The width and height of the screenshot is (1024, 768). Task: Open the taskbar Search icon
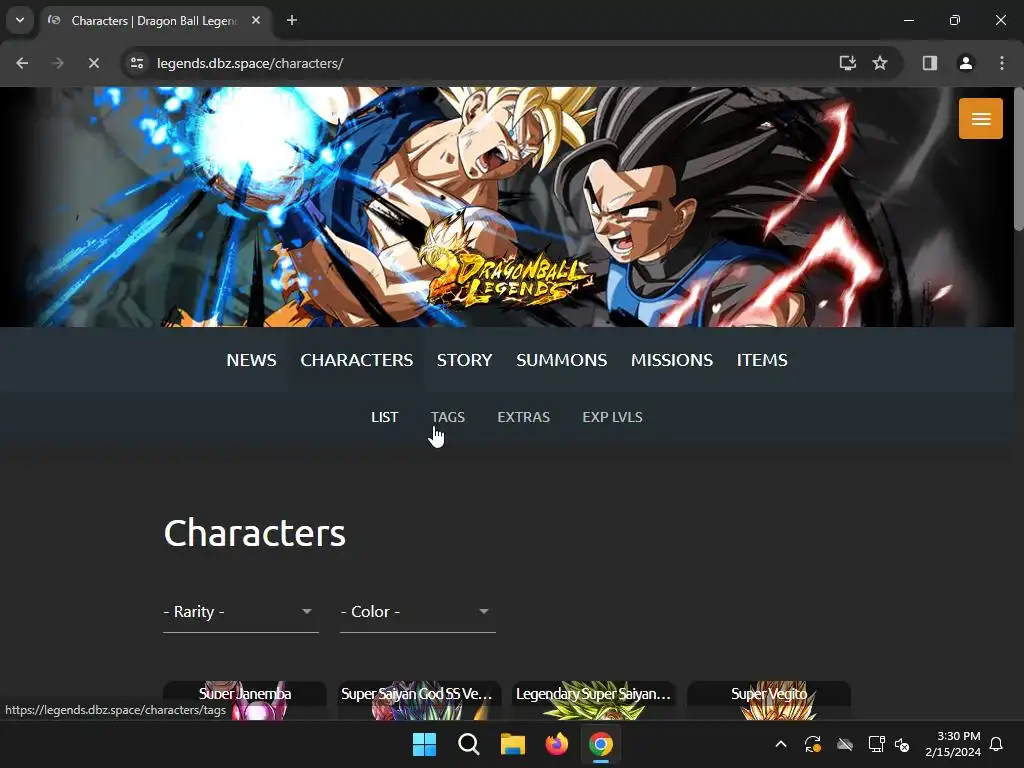point(468,744)
